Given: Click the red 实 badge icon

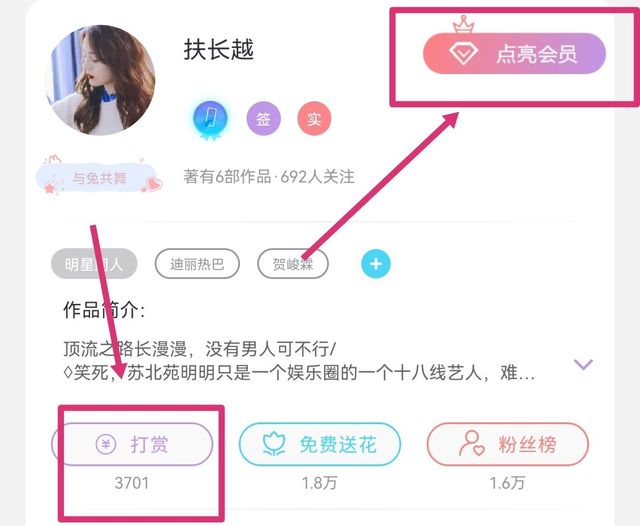Looking at the screenshot, I should click(x=314, y=119).
